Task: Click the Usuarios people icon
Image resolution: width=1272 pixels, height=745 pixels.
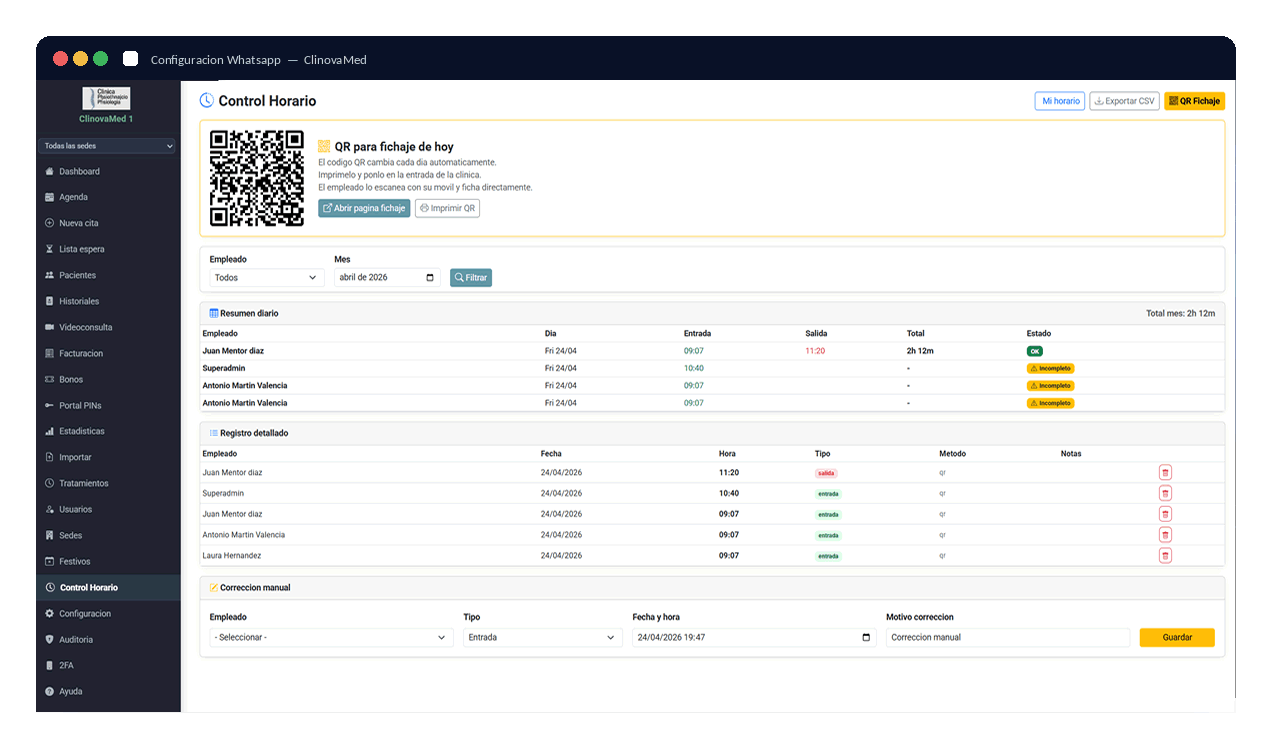Action: [50, 509]
